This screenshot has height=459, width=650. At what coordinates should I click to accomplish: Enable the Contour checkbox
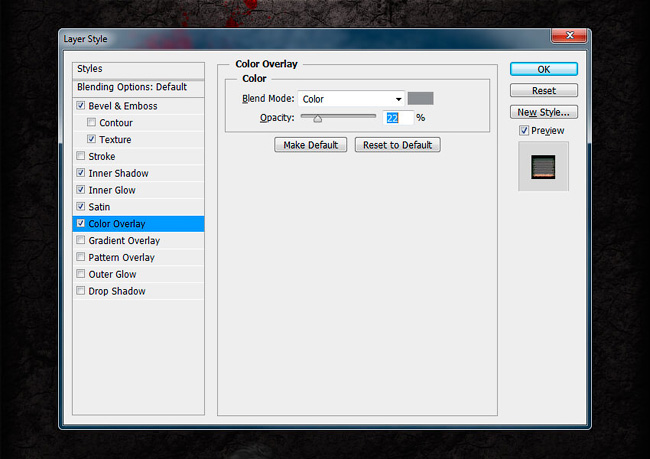(x=92, y=122)
